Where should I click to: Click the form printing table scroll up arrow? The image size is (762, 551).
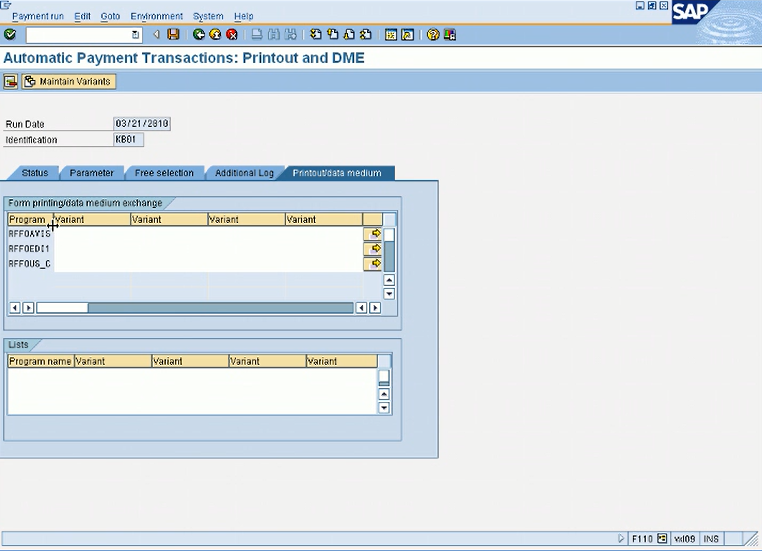[x=389, y=280]
